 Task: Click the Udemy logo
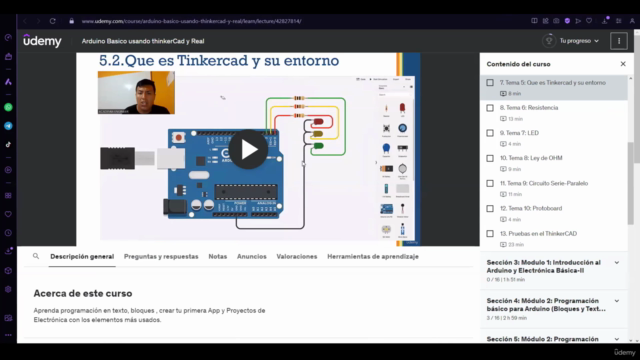click(x=42, y=41)
